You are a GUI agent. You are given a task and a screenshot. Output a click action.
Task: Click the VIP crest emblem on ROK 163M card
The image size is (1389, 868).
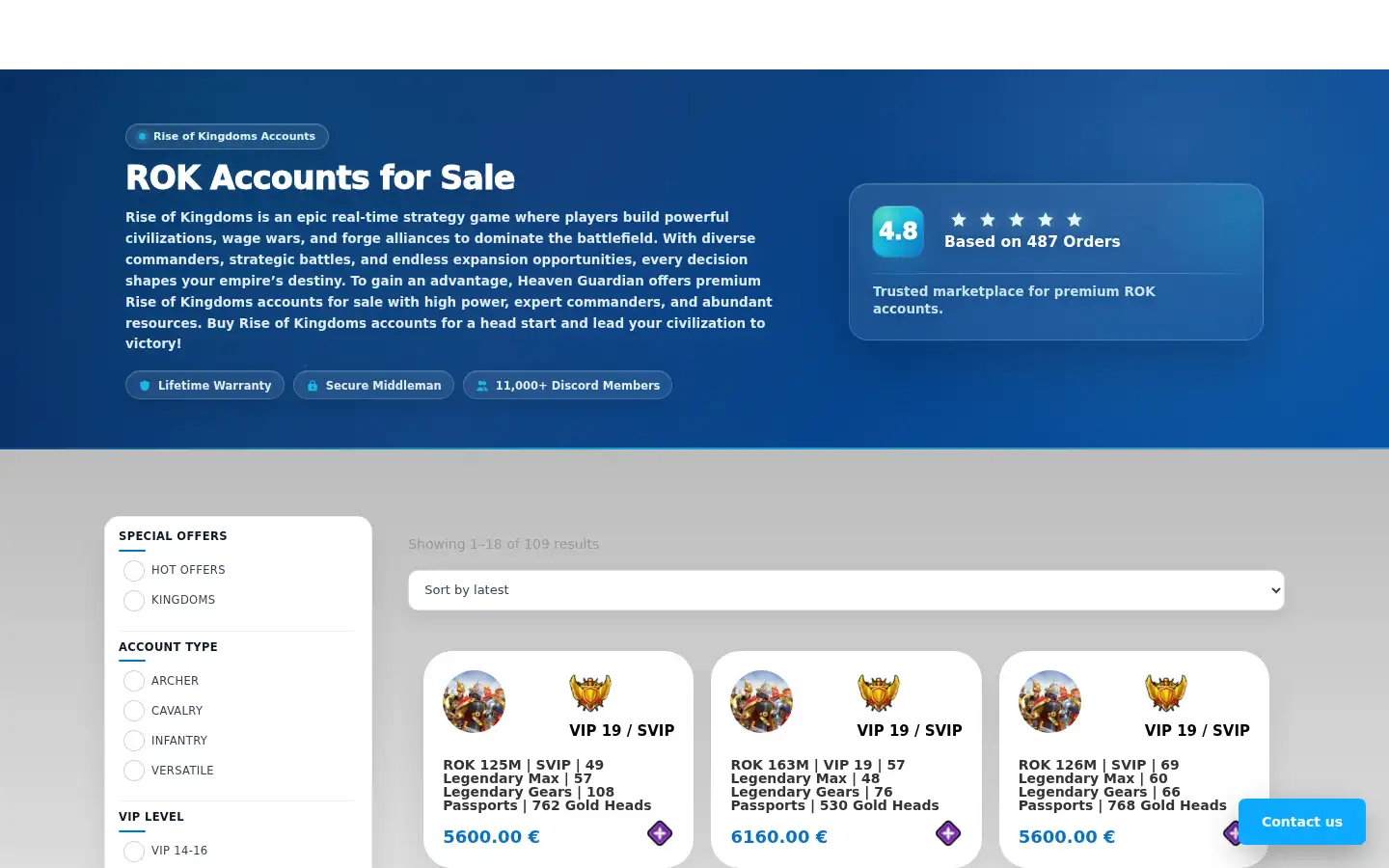[879, 692]
